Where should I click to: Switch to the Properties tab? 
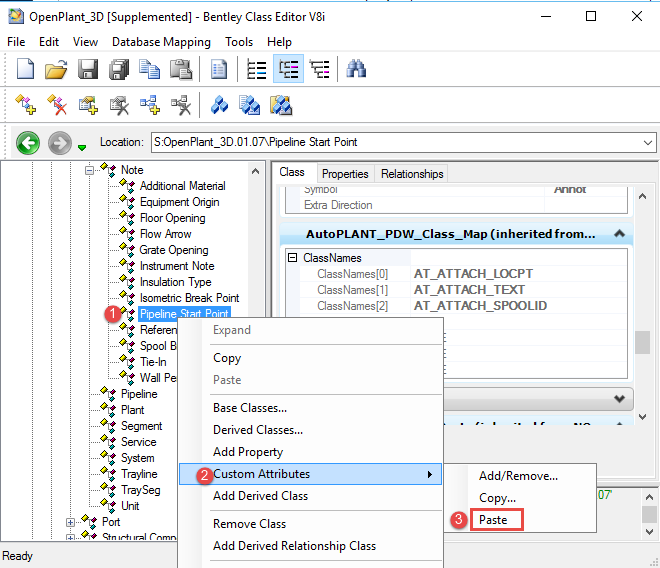[x=345, y=174]
